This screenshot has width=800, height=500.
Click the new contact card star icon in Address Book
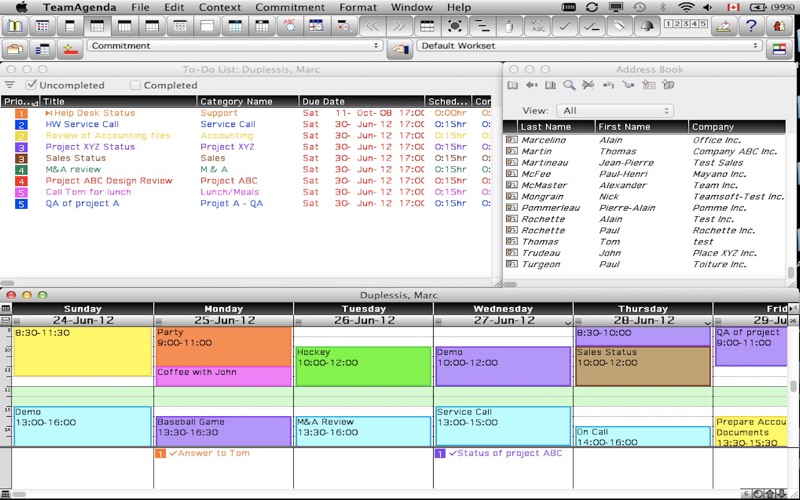coord(648,85)
